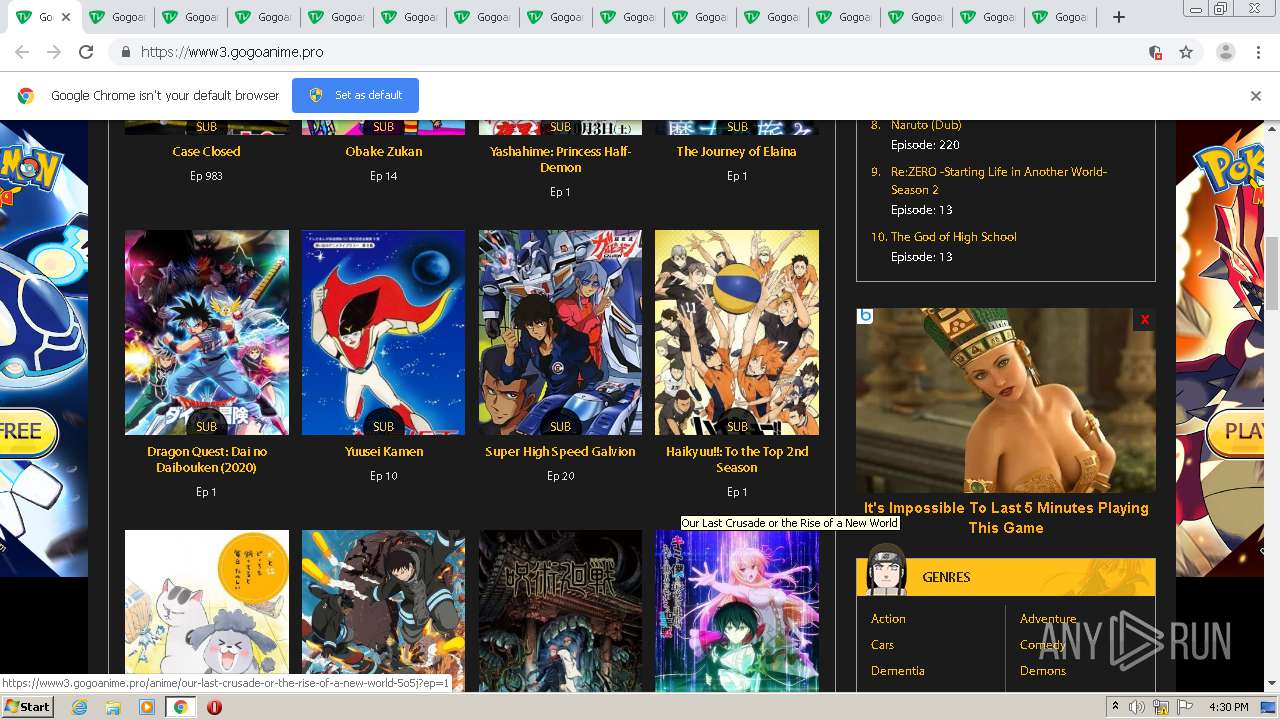Viewport: 1280px width, 720px height.
Task: Dismiss the default browser notification bar
Action: (1255, 96)
